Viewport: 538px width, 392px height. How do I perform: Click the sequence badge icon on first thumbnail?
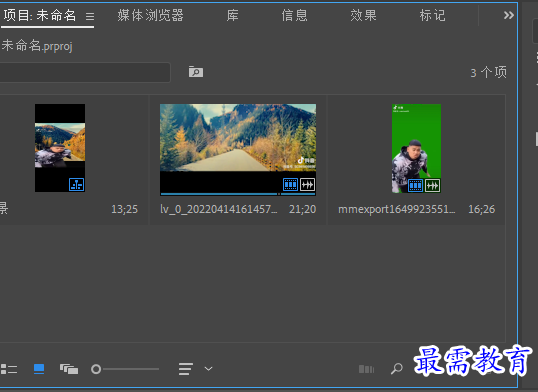pos(77,184)
